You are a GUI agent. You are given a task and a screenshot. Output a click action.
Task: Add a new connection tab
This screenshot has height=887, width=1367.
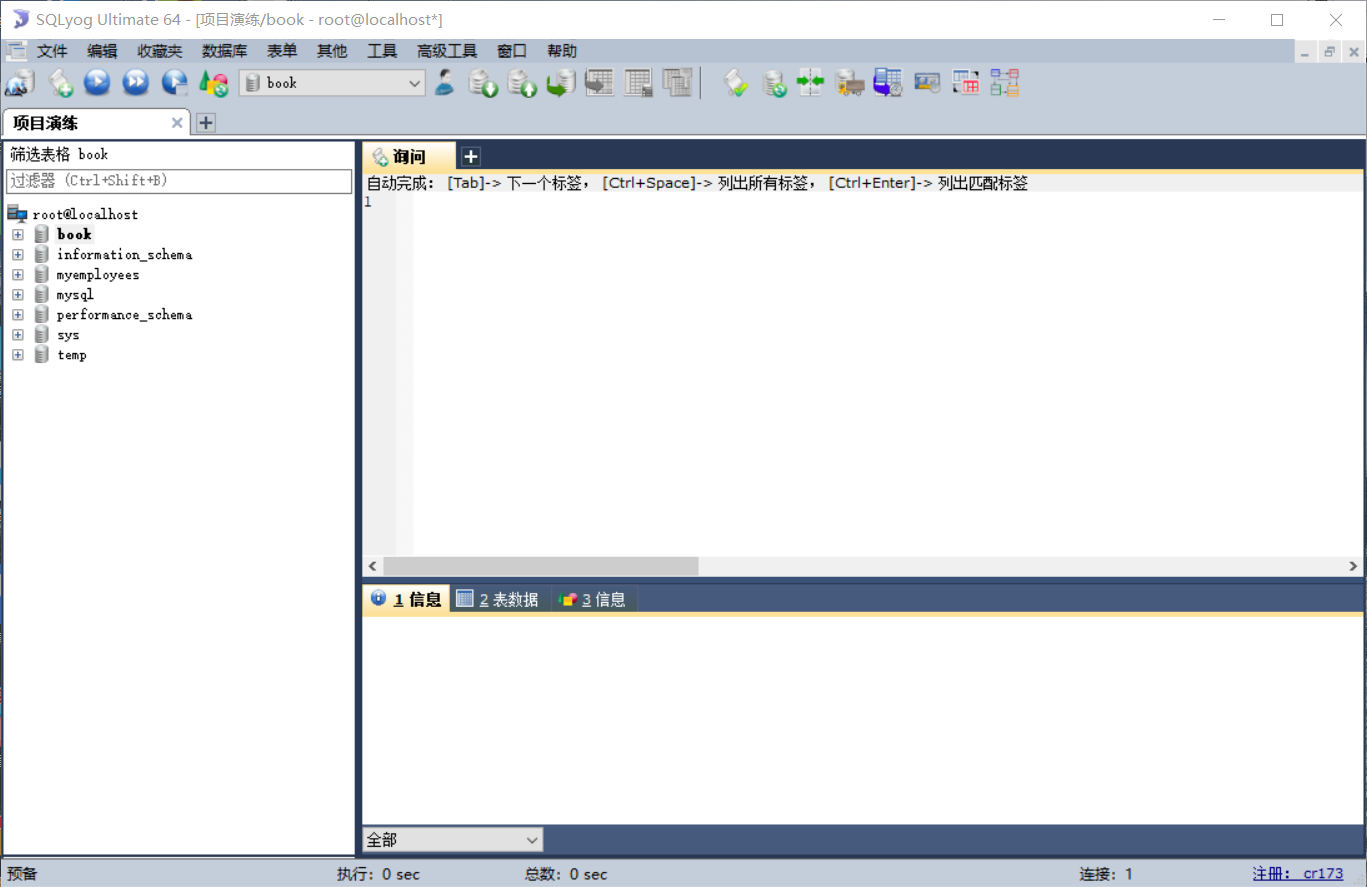pos(205,123)
